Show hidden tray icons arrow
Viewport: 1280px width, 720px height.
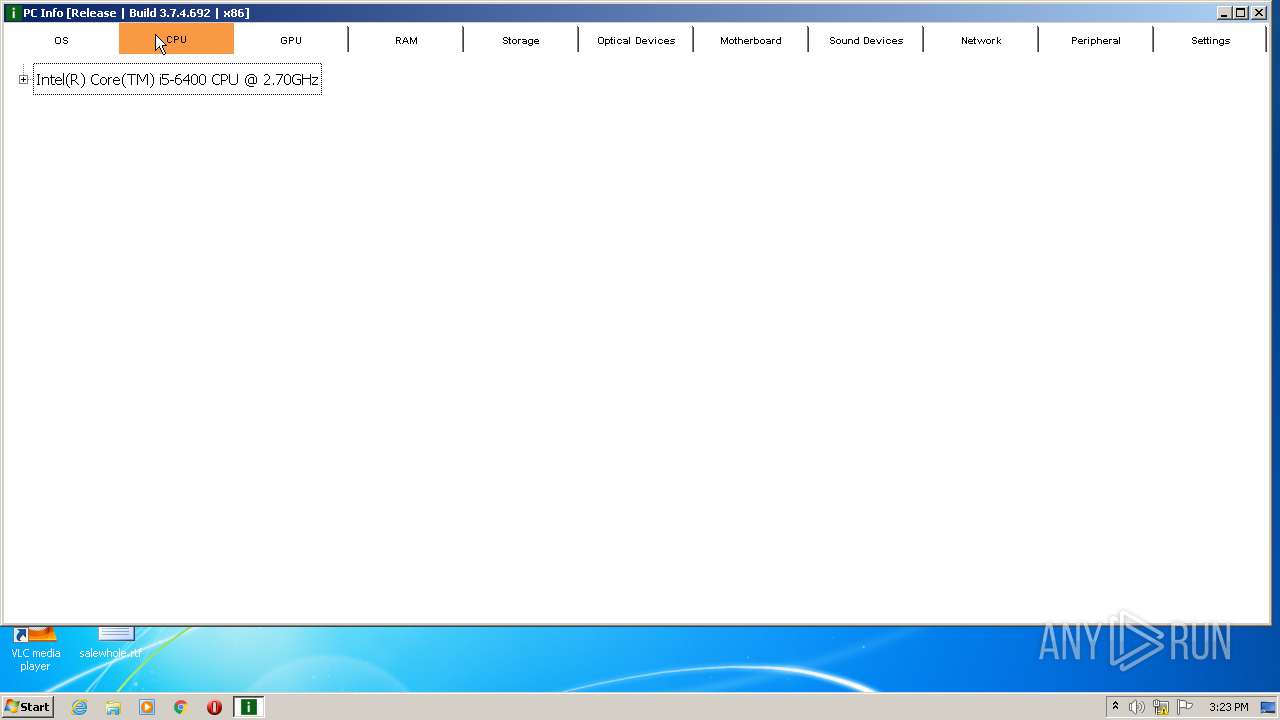1115,707
